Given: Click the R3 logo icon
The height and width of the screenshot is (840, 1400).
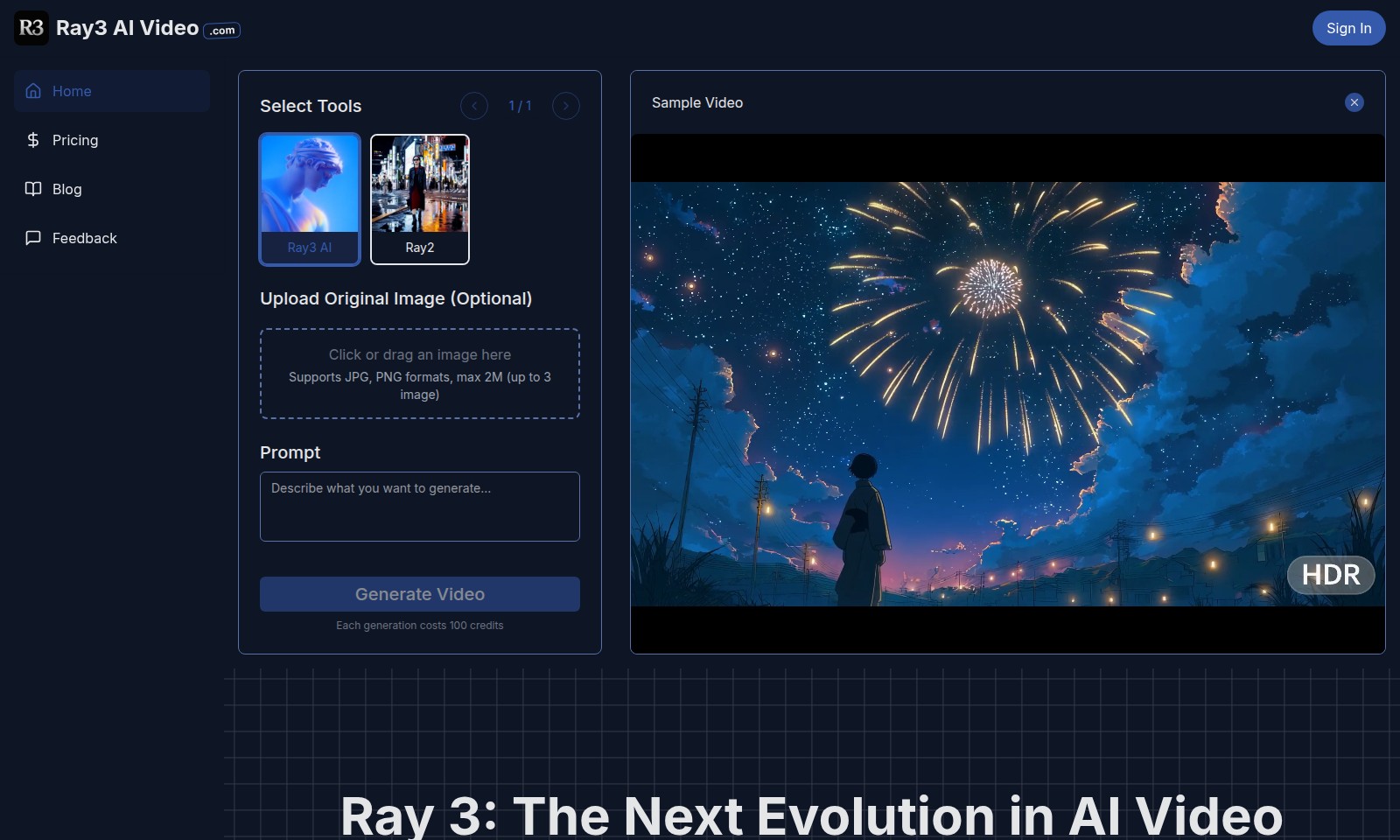Looking at the screenshot, I should point(31,28).
